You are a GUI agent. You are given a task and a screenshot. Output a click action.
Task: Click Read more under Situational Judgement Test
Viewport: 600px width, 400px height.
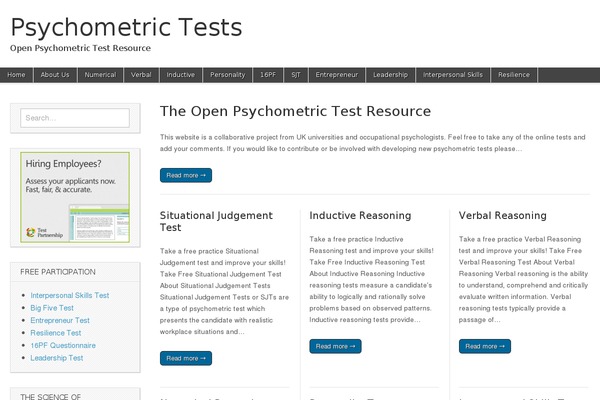click(x=185, y=358)
